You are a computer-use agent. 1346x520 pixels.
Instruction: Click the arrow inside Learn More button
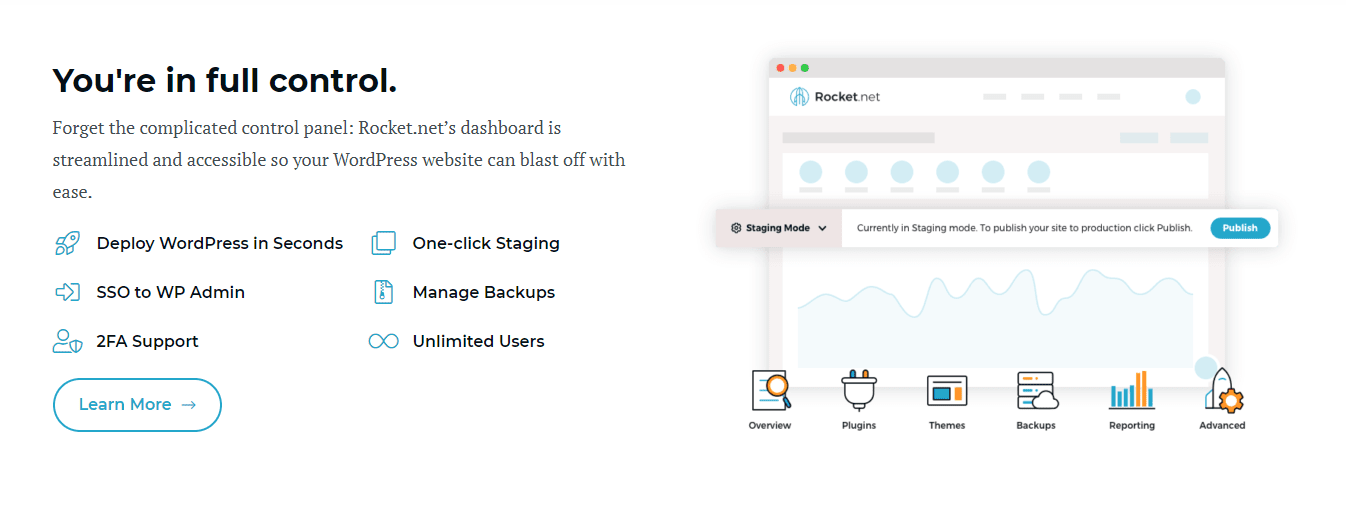coord(189,405)
